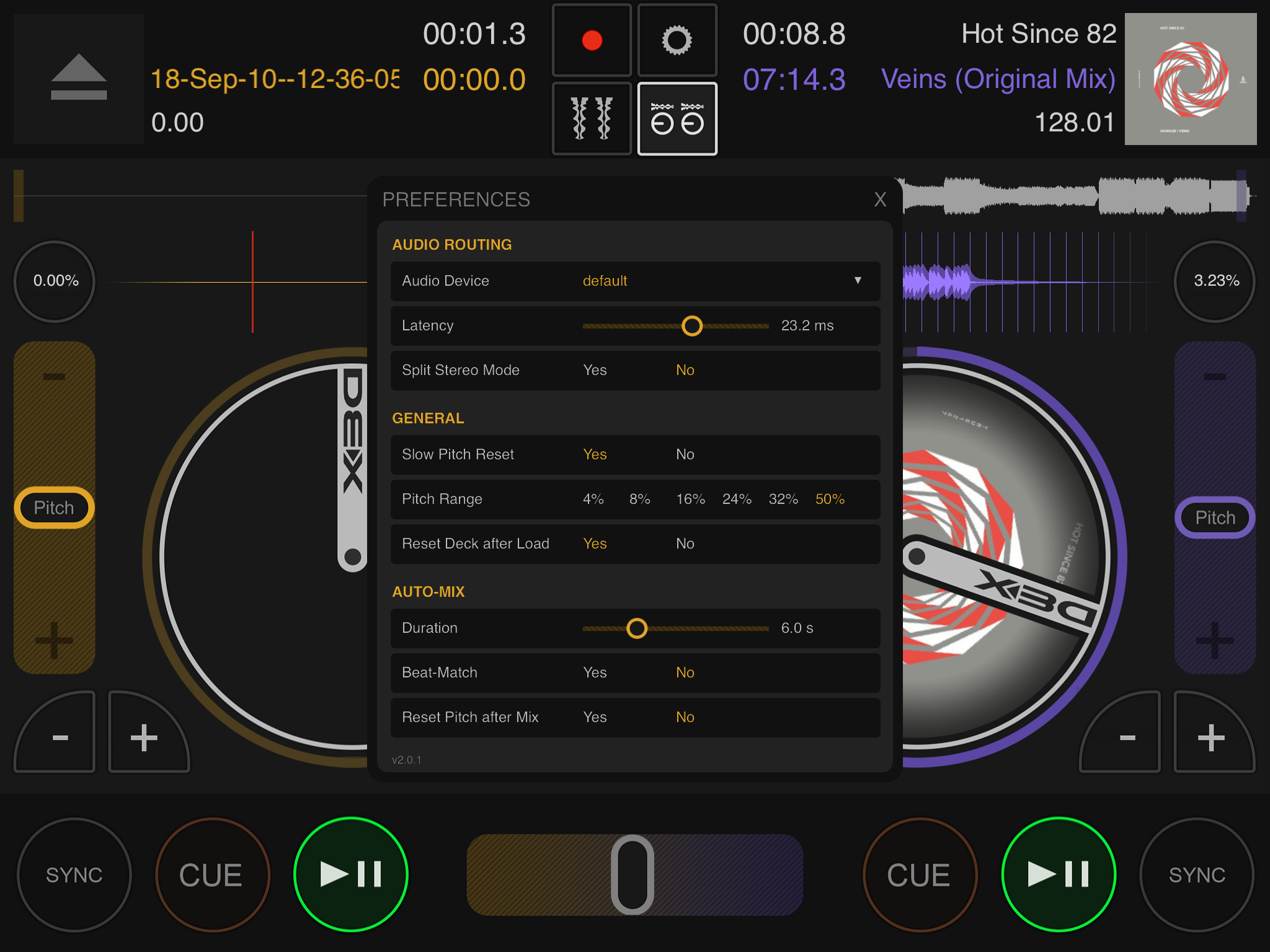Switch to the waveform view icon
This screenshot has width=1270, height=952.
point(592,118)
